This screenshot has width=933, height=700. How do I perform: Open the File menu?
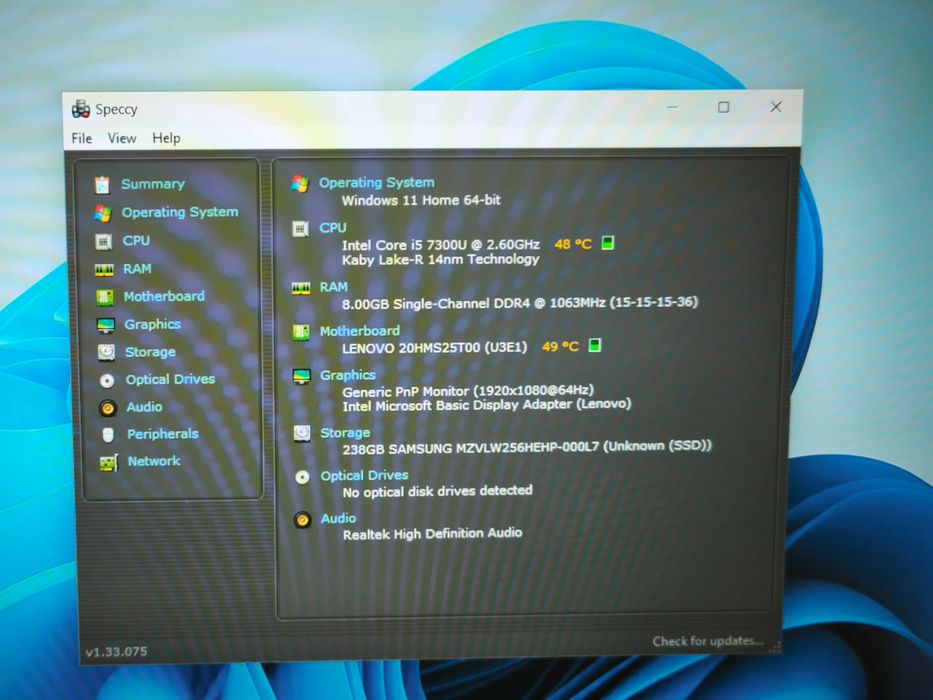click(x=82, y=138)
